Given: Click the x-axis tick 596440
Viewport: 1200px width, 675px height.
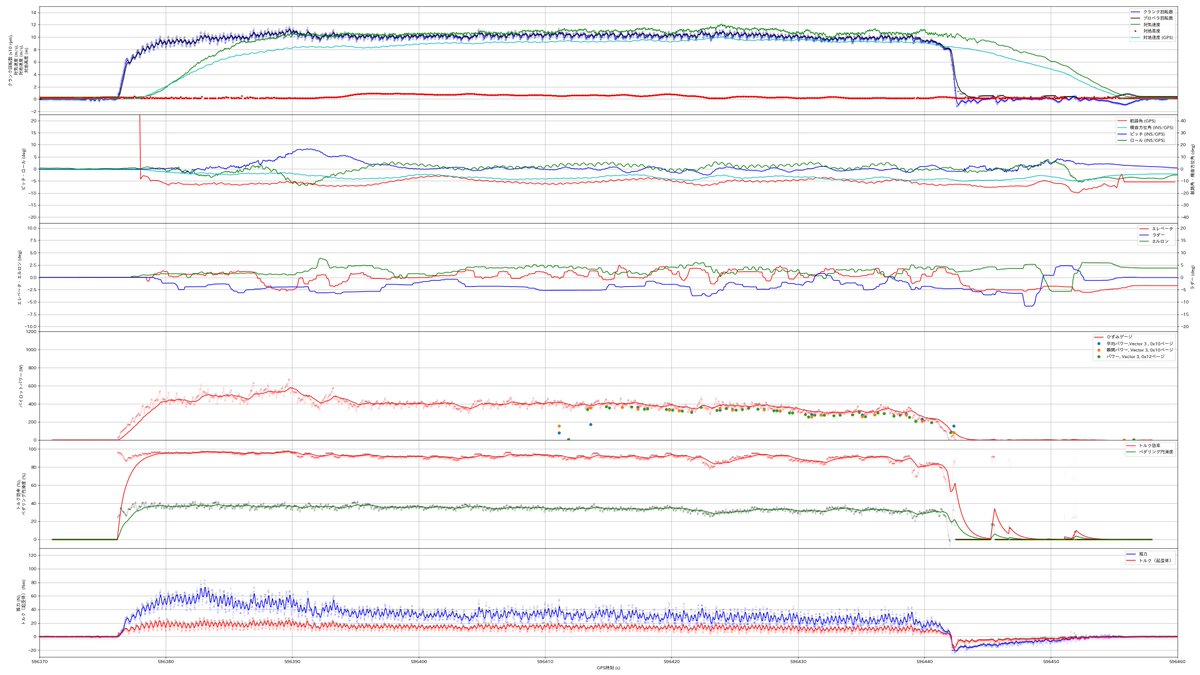Looking at the screenshot, I should [x=924, y=660].
